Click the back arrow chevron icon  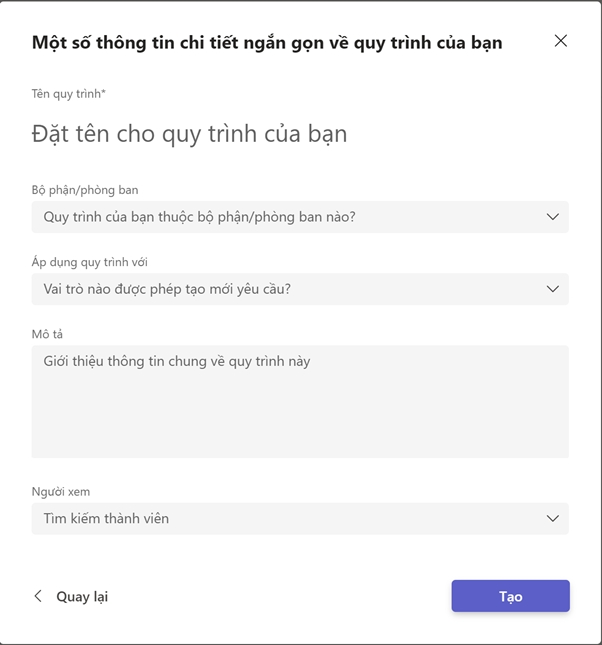coord(38,596)
